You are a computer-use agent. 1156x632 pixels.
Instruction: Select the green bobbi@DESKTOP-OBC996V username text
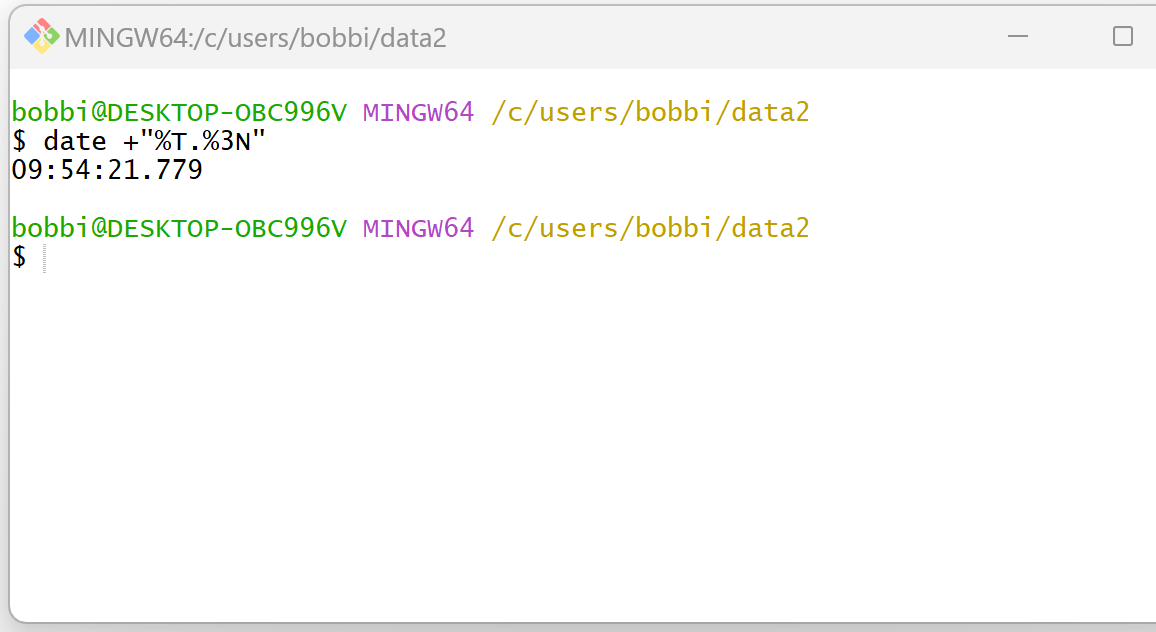click(178, 112)
